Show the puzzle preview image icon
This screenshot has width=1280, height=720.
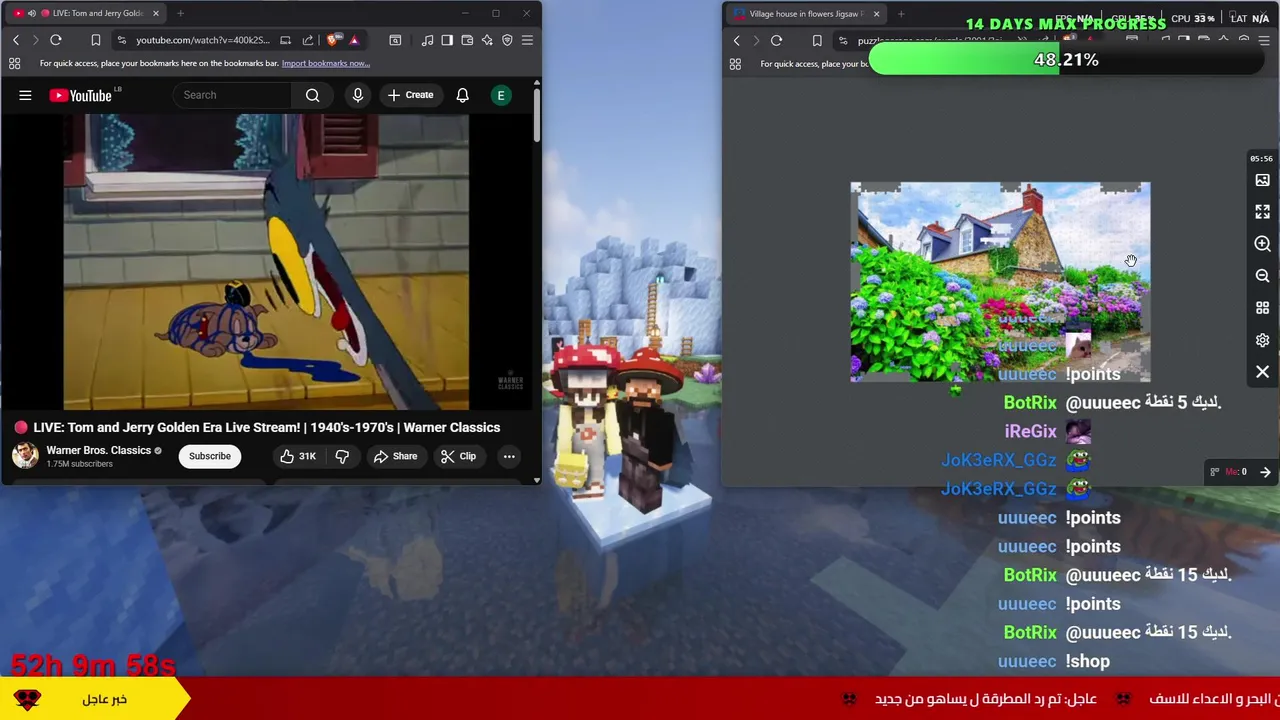(1262, 180)
